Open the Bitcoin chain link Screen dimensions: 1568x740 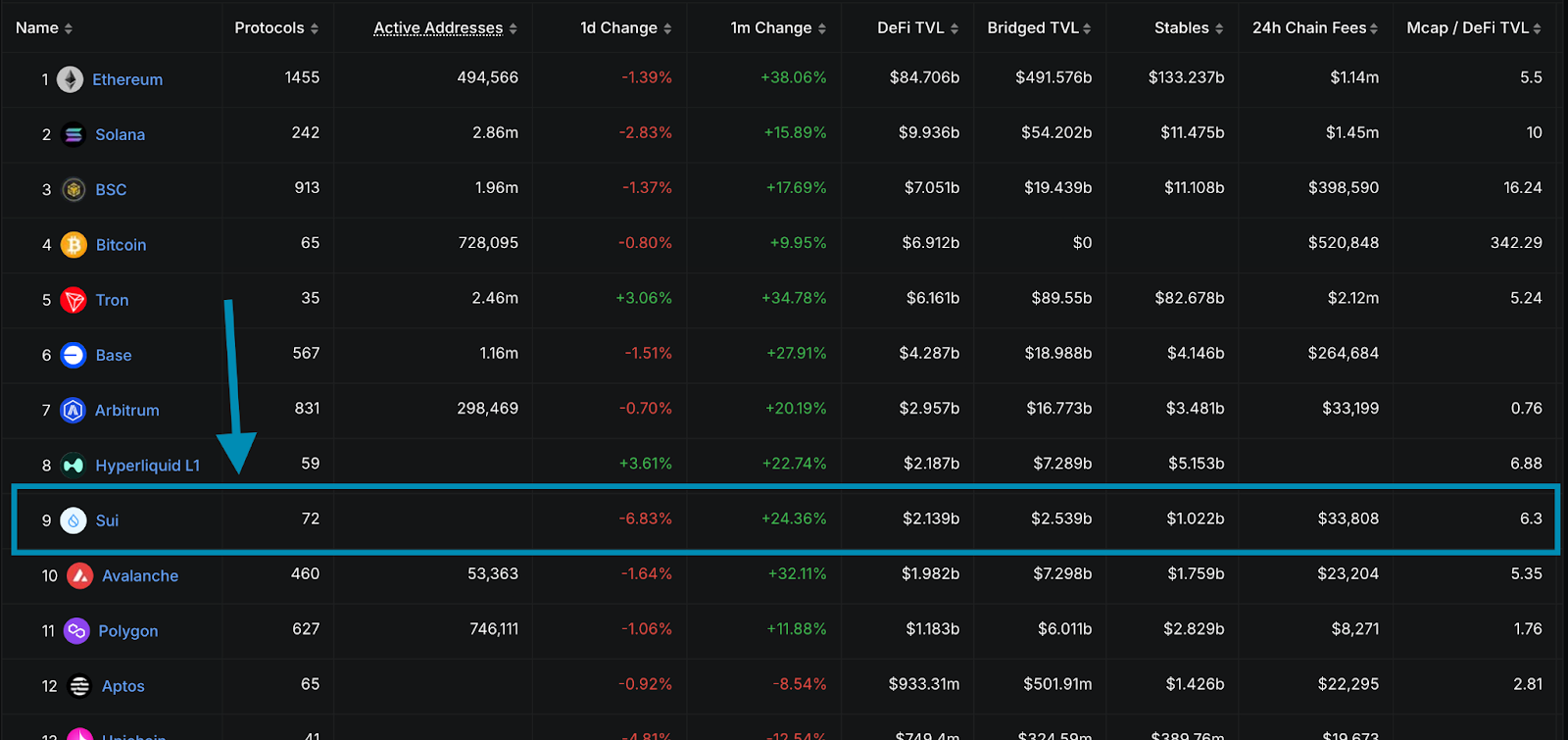point(121,244)
